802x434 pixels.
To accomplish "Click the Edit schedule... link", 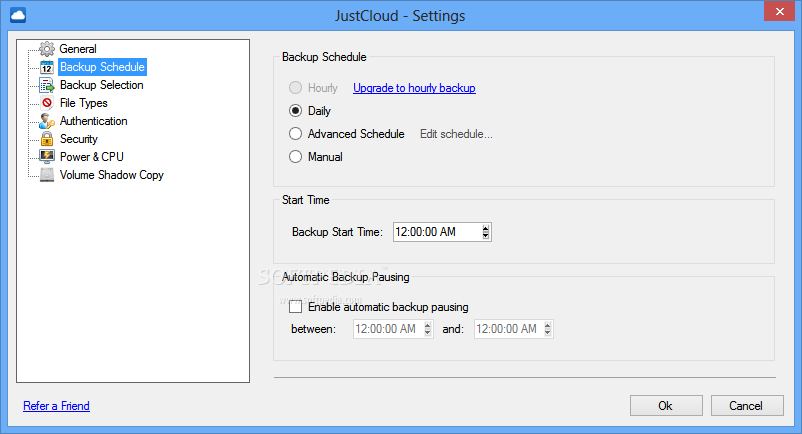I will tap(456, 134).
